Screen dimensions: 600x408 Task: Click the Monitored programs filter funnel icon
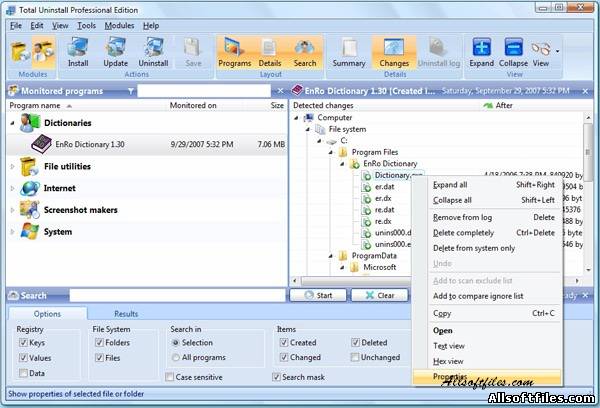coord(130,91)
